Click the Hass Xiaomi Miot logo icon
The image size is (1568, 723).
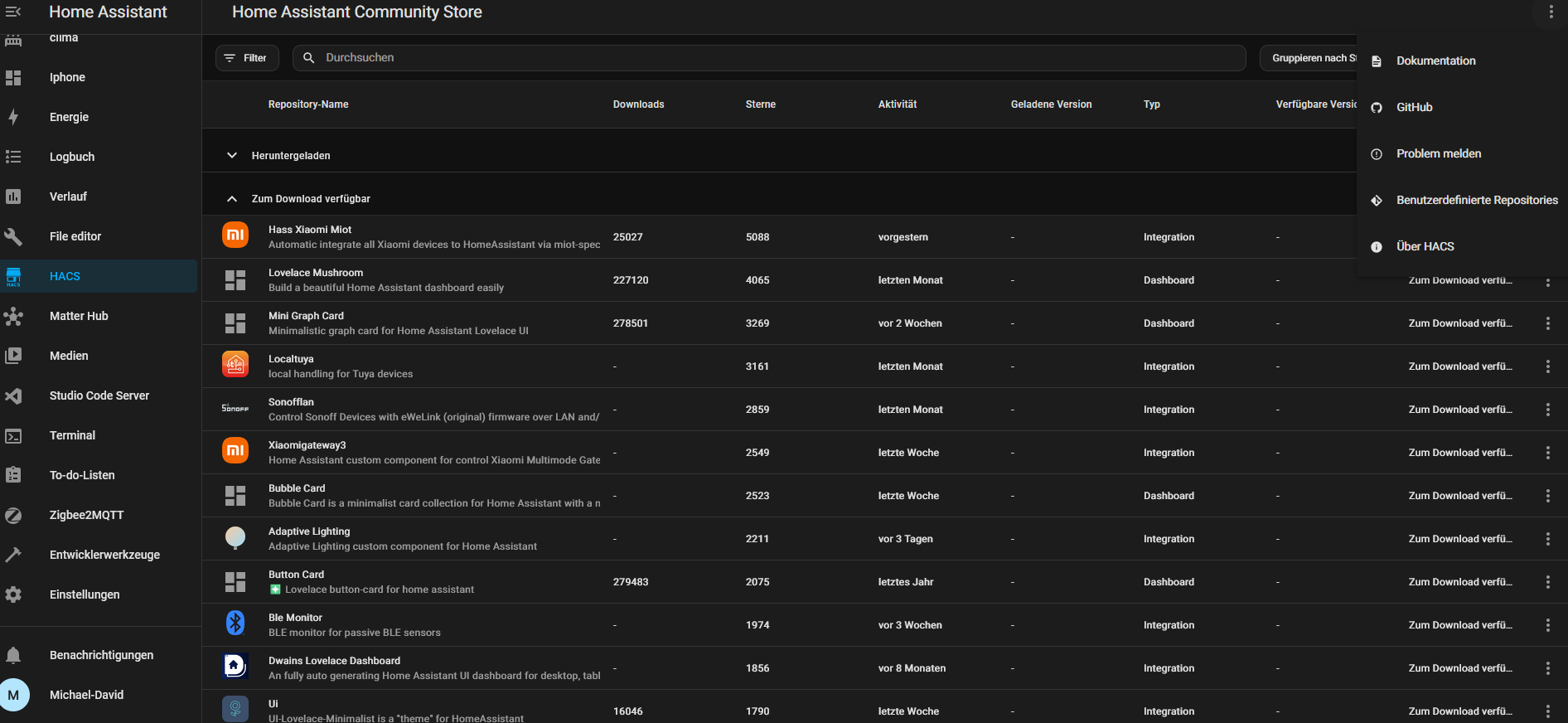point(235,236)
